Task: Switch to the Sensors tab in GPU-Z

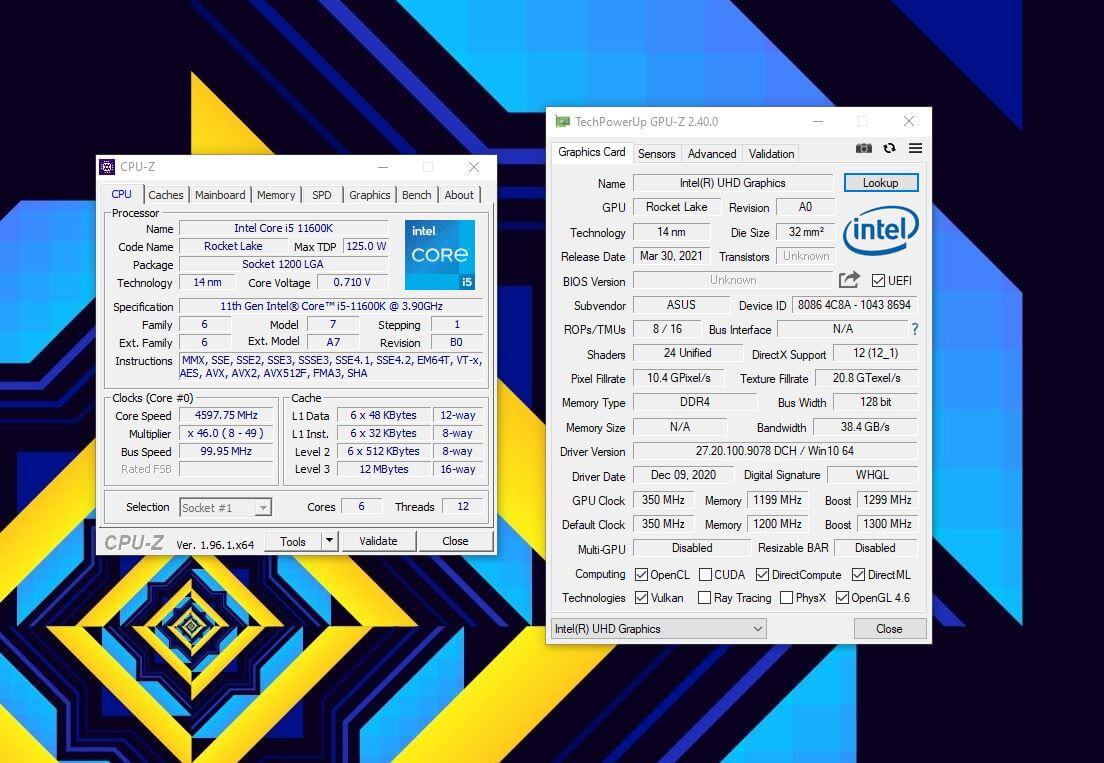Action: [656, 153]
